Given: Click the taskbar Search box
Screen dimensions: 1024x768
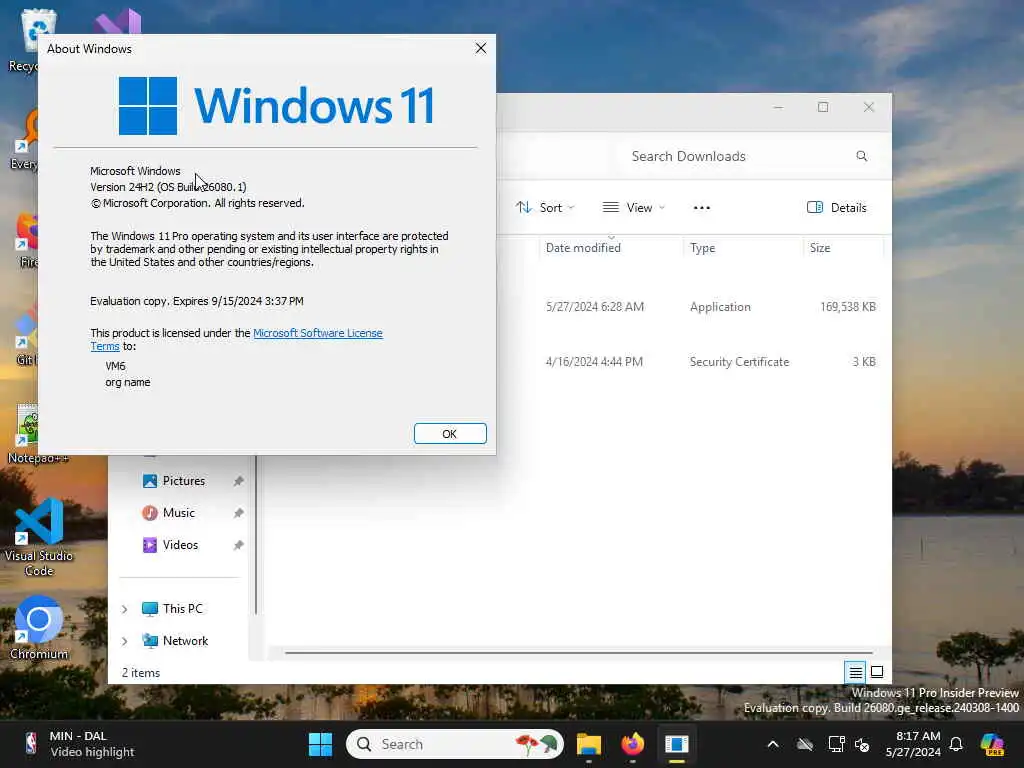Looking at the screenshot, I should click(x=455, y=744).
